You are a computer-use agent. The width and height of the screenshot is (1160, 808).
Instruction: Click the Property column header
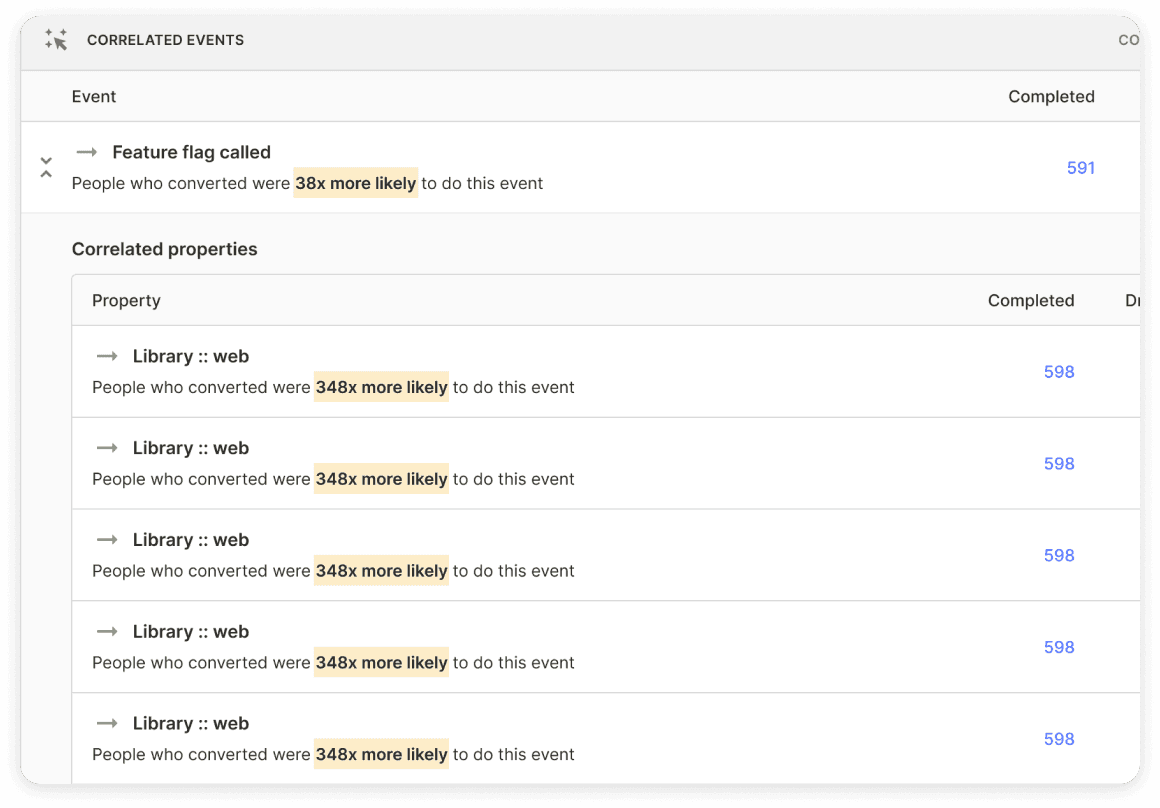tap(126, 301)
